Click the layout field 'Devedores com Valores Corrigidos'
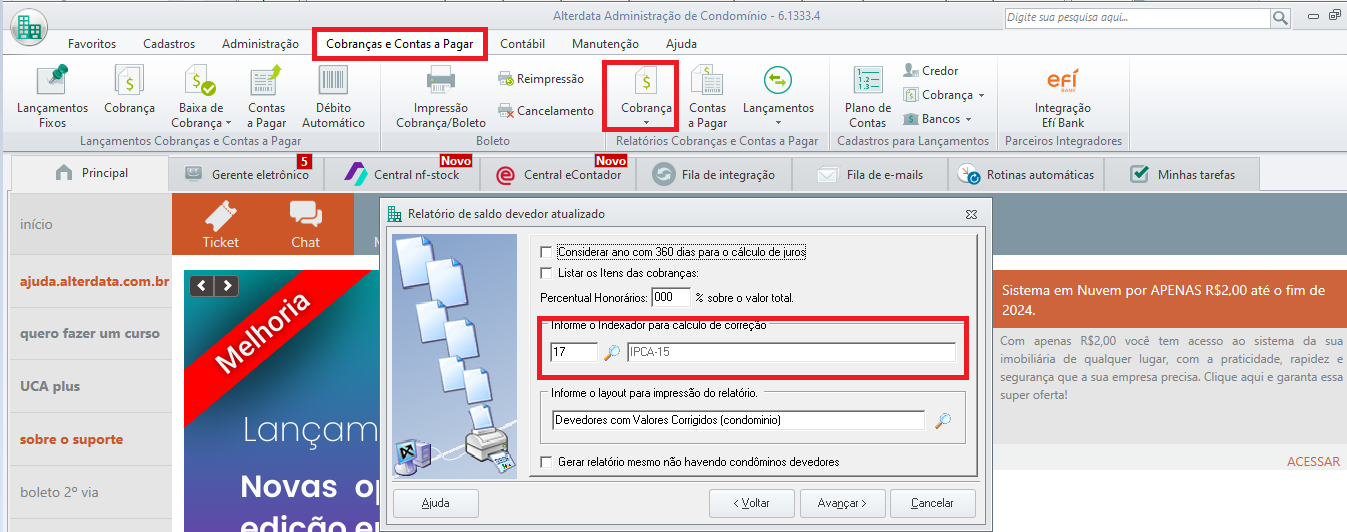Image resolution: width=1347 pixels, height=532 pixels. [x=738, y=420]
